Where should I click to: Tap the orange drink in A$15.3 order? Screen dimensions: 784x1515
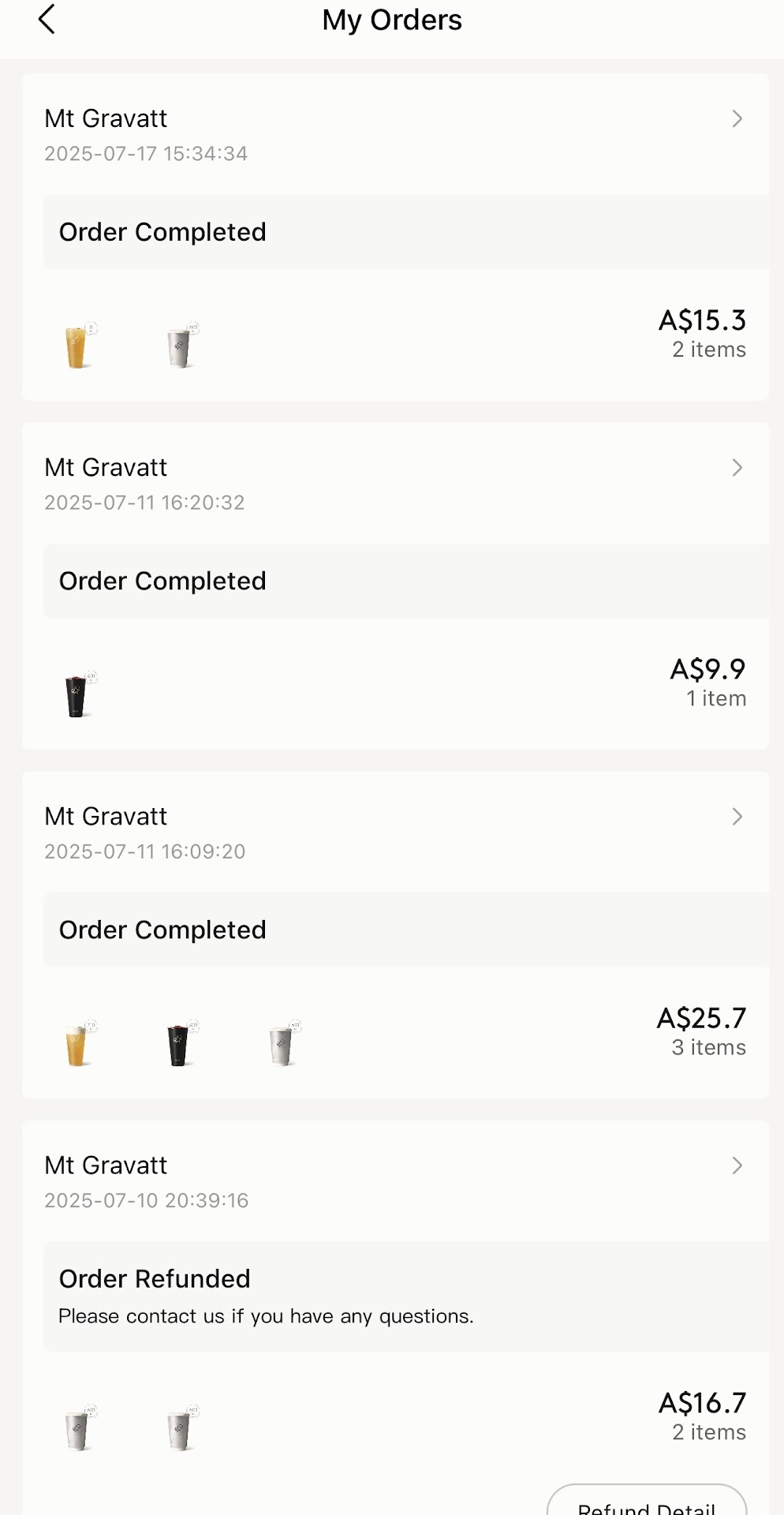click(x=77, y=346)
